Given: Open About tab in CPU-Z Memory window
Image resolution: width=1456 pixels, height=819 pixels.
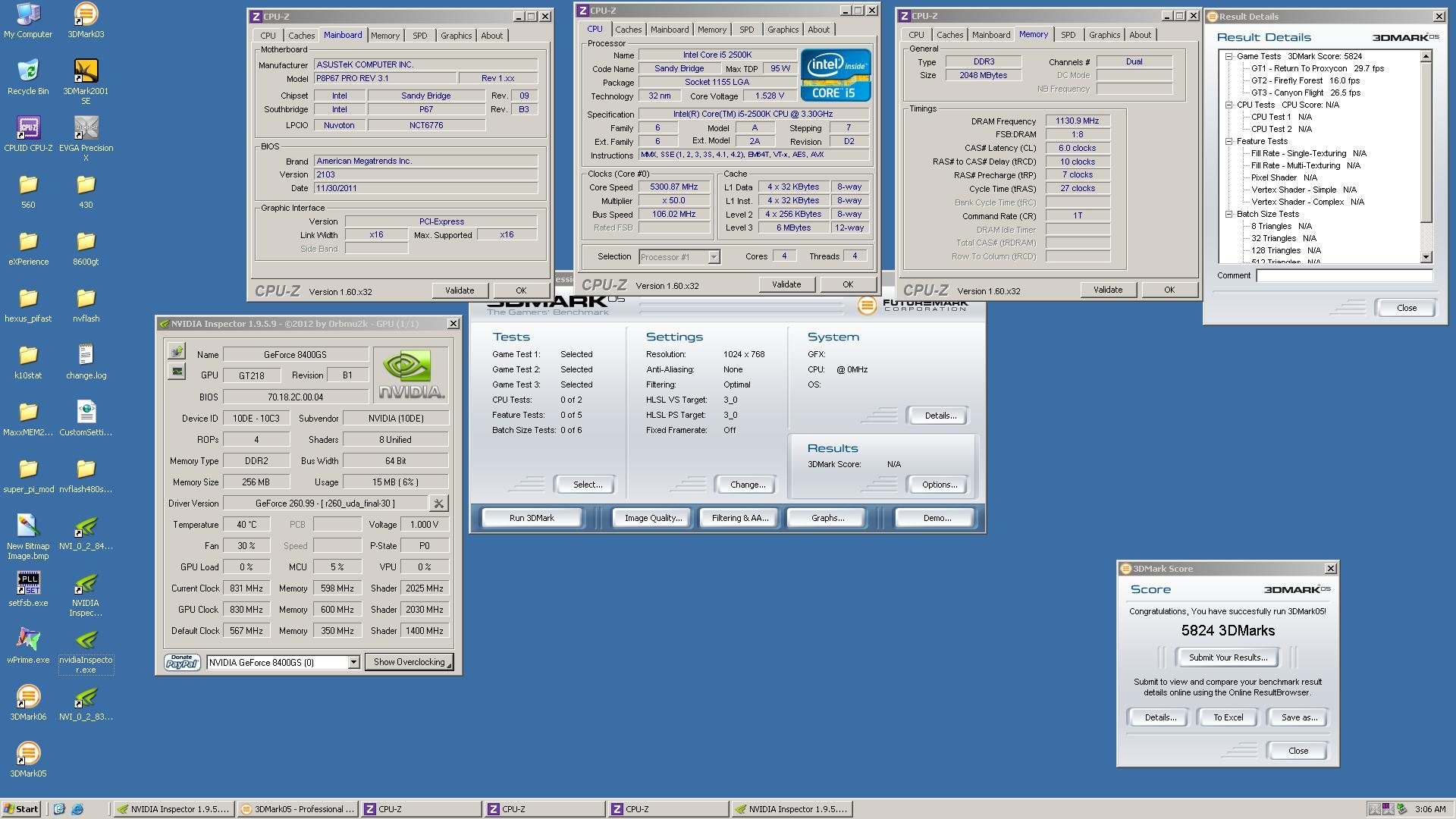Looking at the screenshot, I should [x=1140, y=35].
